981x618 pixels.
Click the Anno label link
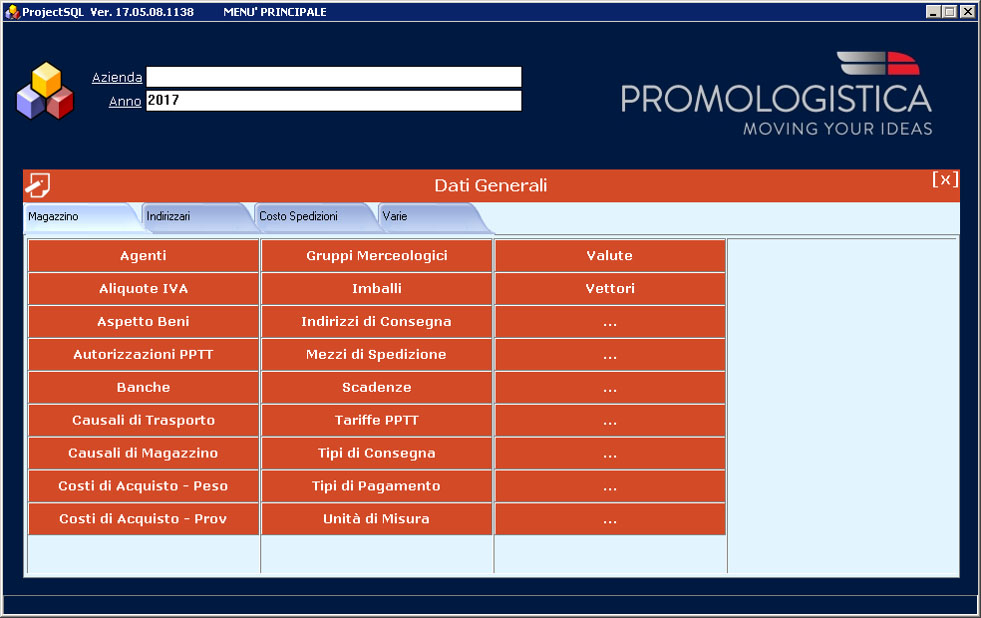click(x=125, y=101)
